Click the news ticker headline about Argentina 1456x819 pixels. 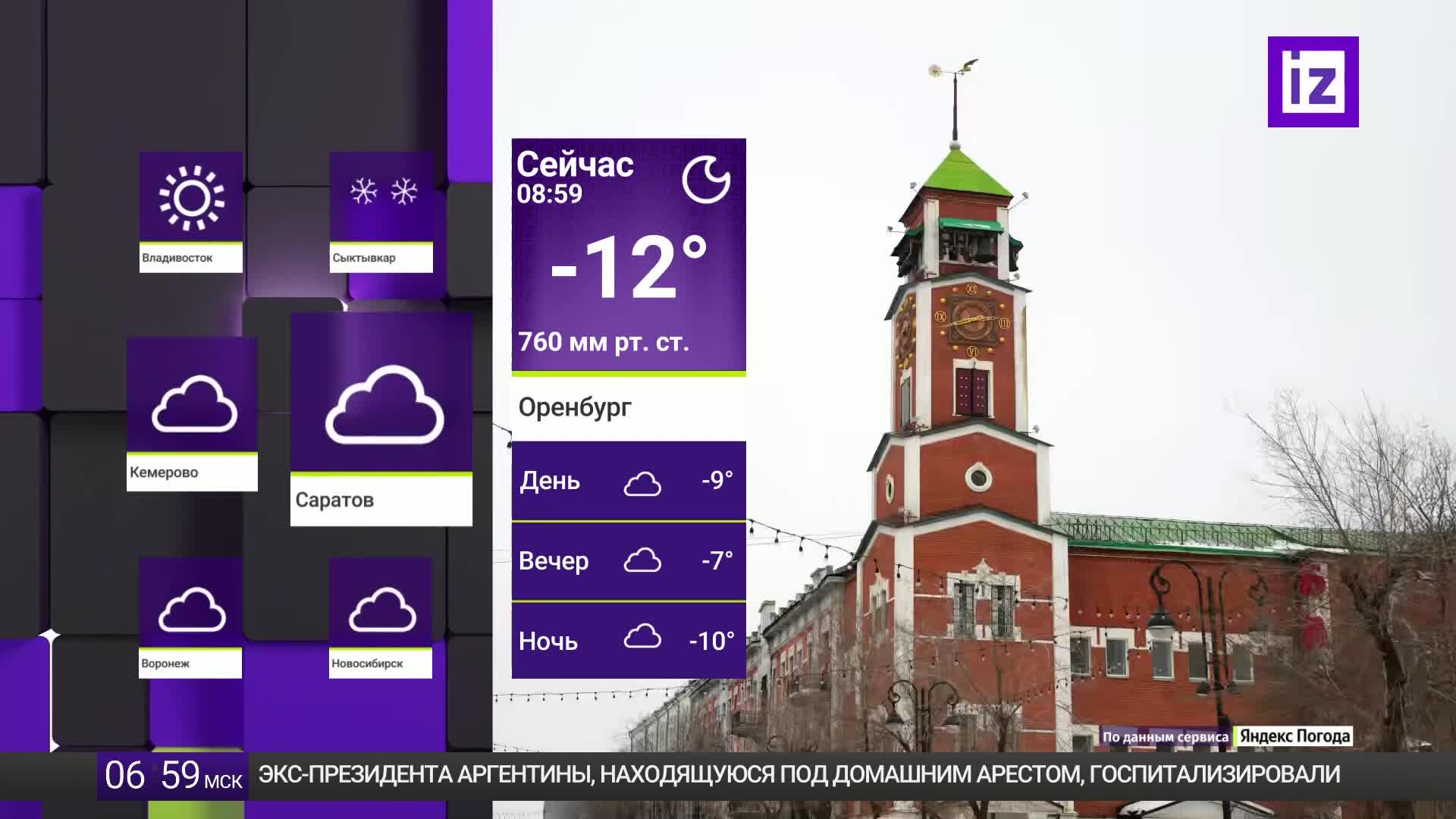[799, 774]
